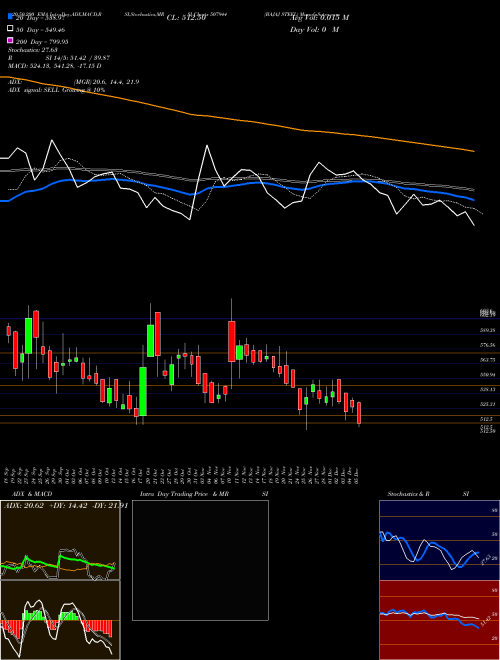Click the 'CL: 512.50' closing price text
Viewport: 500px width, 660px height.
tap(186, 18)
